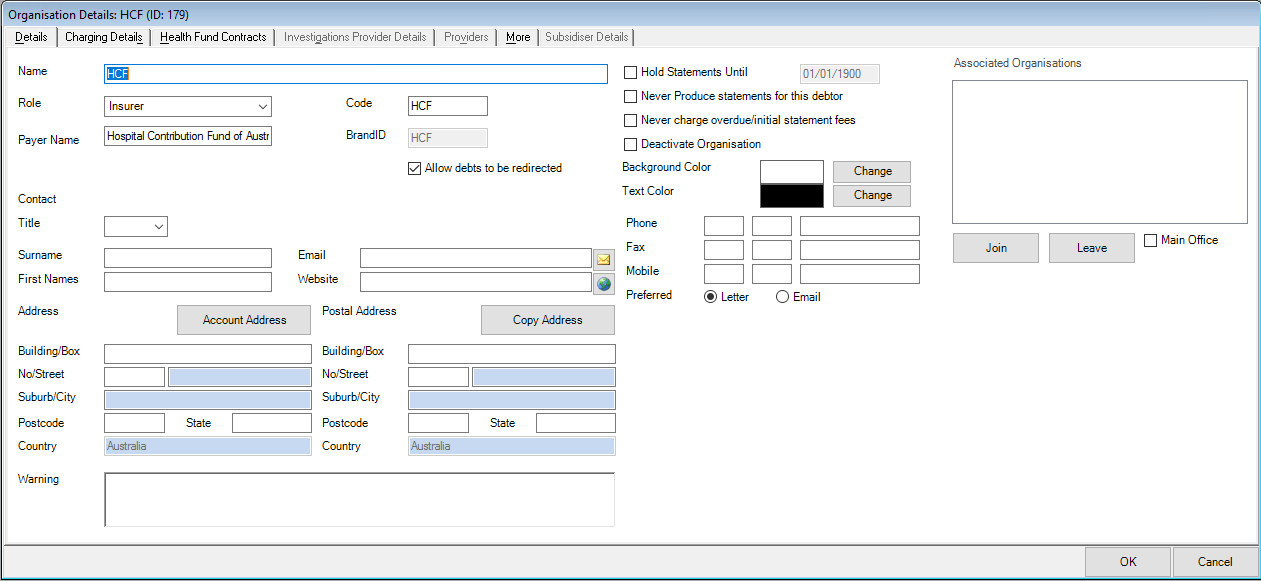Click the Copy Address button
This screenshot has width=1261, height=581.
click(x=548, y=320)
